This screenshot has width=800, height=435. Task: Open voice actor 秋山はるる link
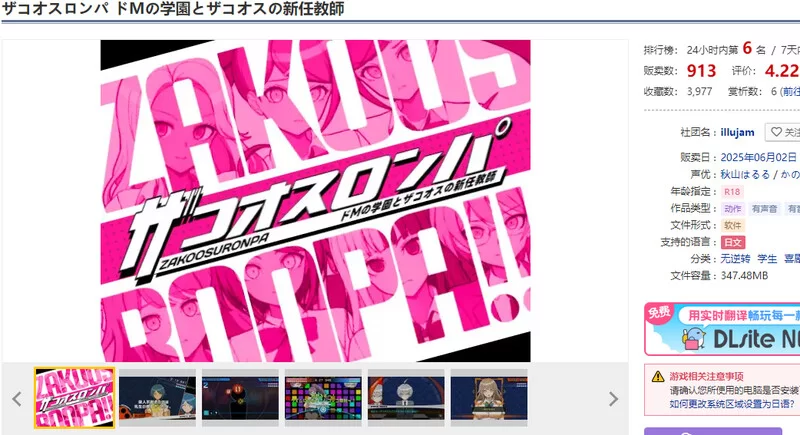point(745,174)
